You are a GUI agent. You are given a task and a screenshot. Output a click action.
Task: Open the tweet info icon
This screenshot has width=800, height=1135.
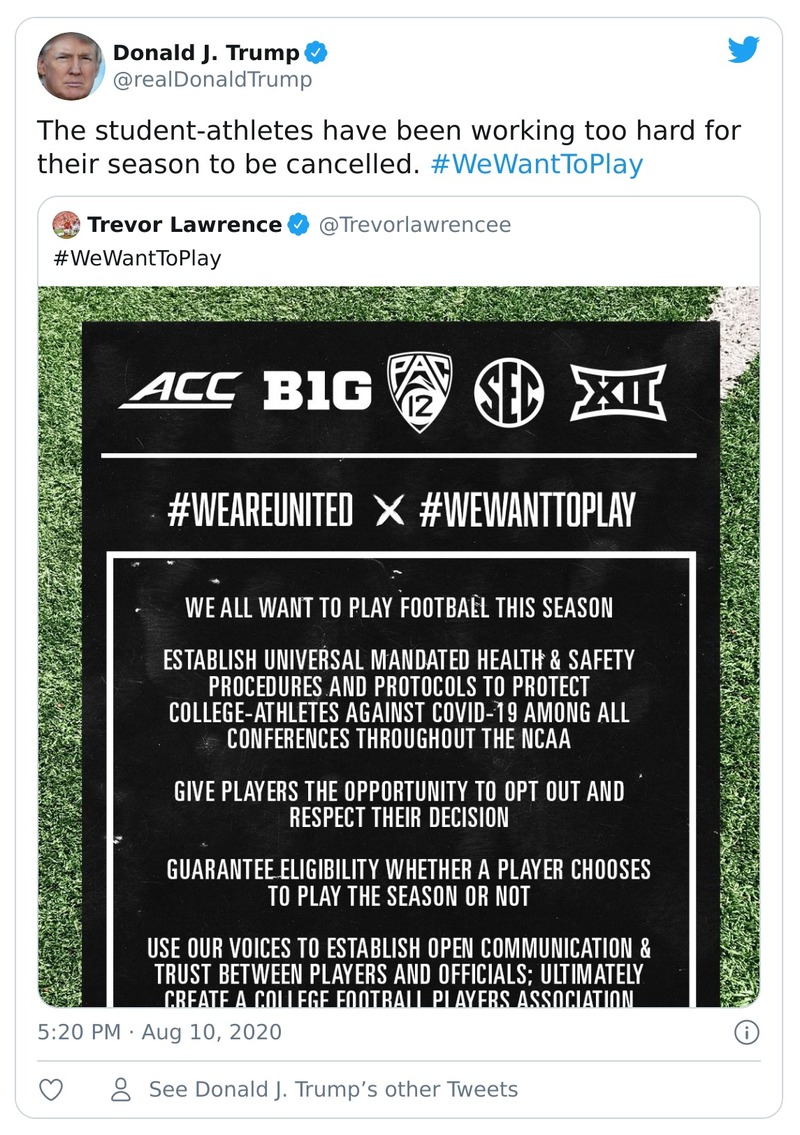(x=746, y=1032)
